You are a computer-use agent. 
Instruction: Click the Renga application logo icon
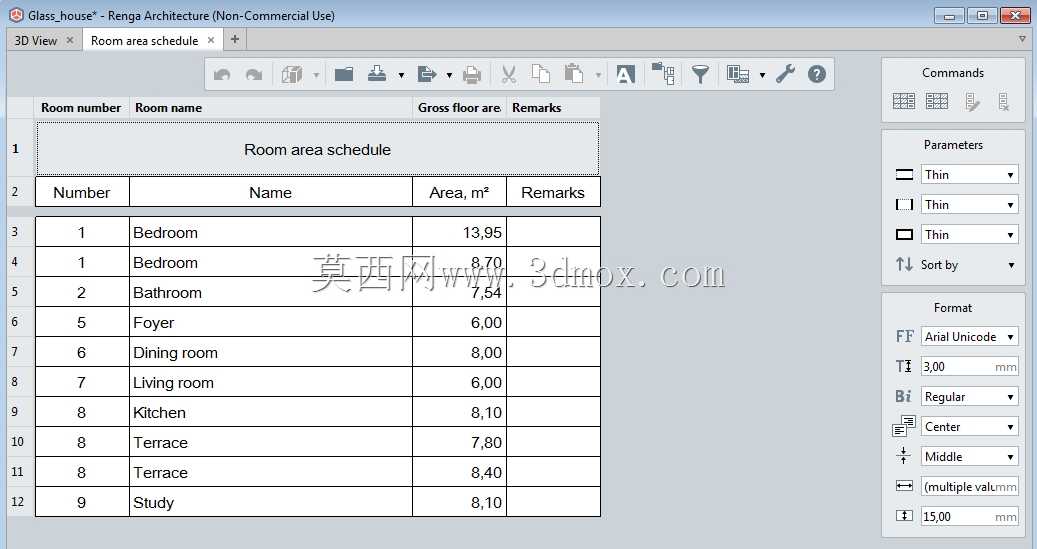pyautogui.click(x=16, y=15)
